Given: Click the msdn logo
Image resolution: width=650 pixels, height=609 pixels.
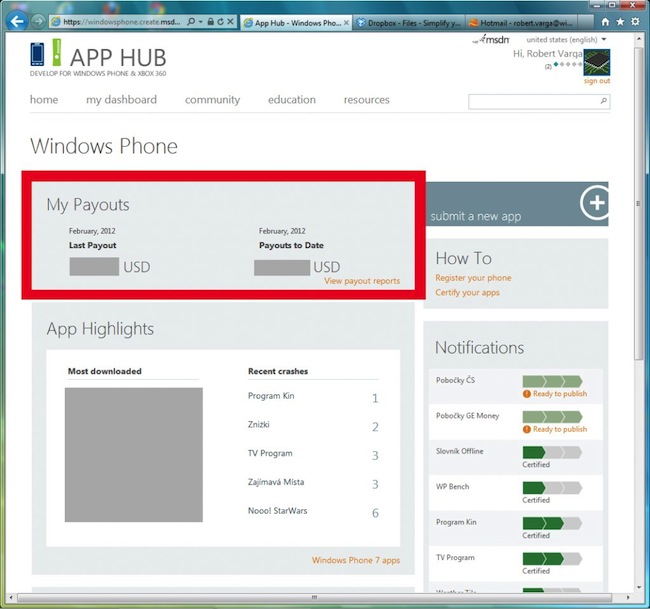Looking at the screenshot, I should coord(491,39).
